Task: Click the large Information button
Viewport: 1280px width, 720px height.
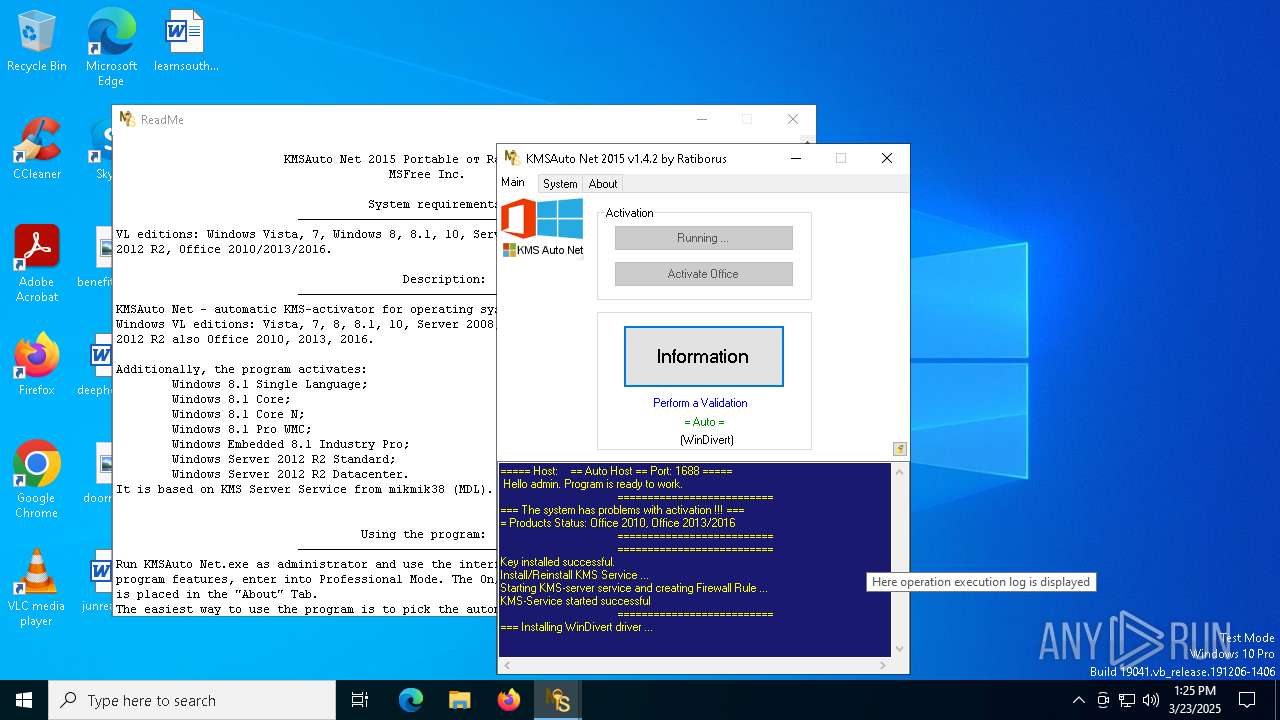Action: [x=703, y=356]
